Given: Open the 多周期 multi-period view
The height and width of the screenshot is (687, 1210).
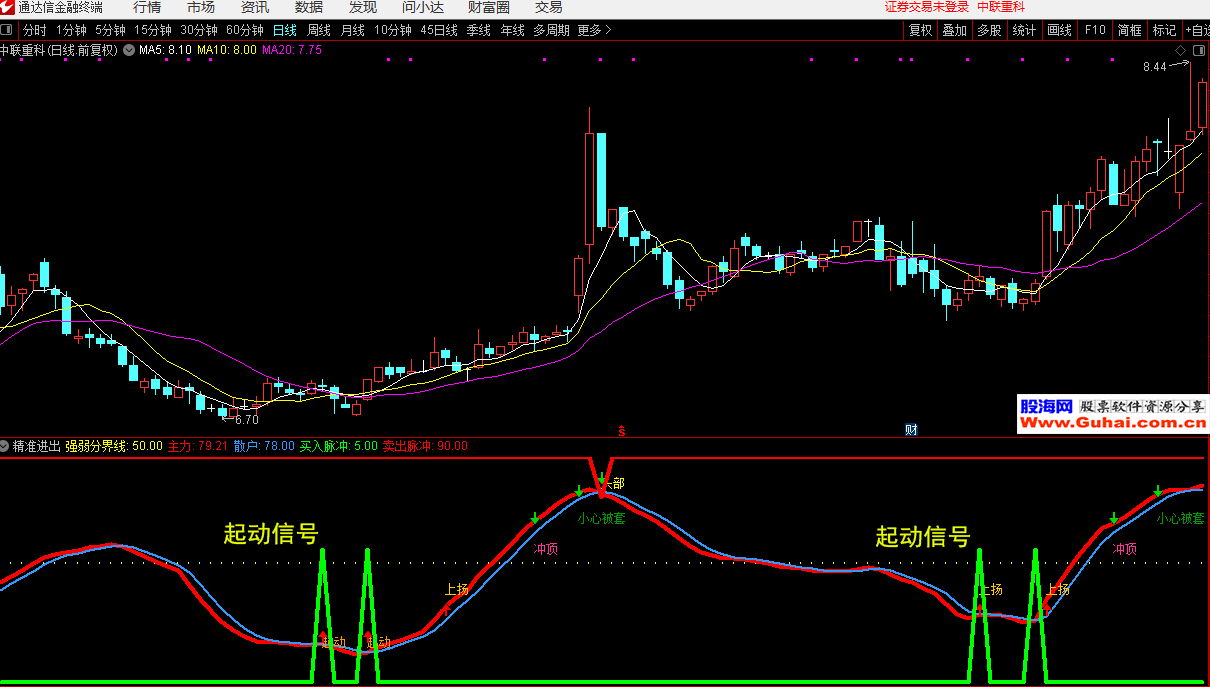Looking at the screenshot, I should (x=551, y=30).
